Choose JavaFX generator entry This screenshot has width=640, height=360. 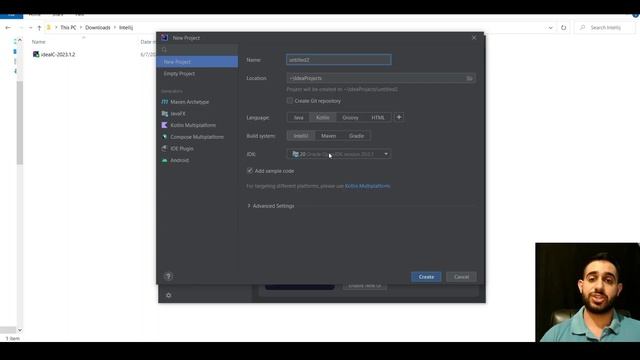[178, 113]
